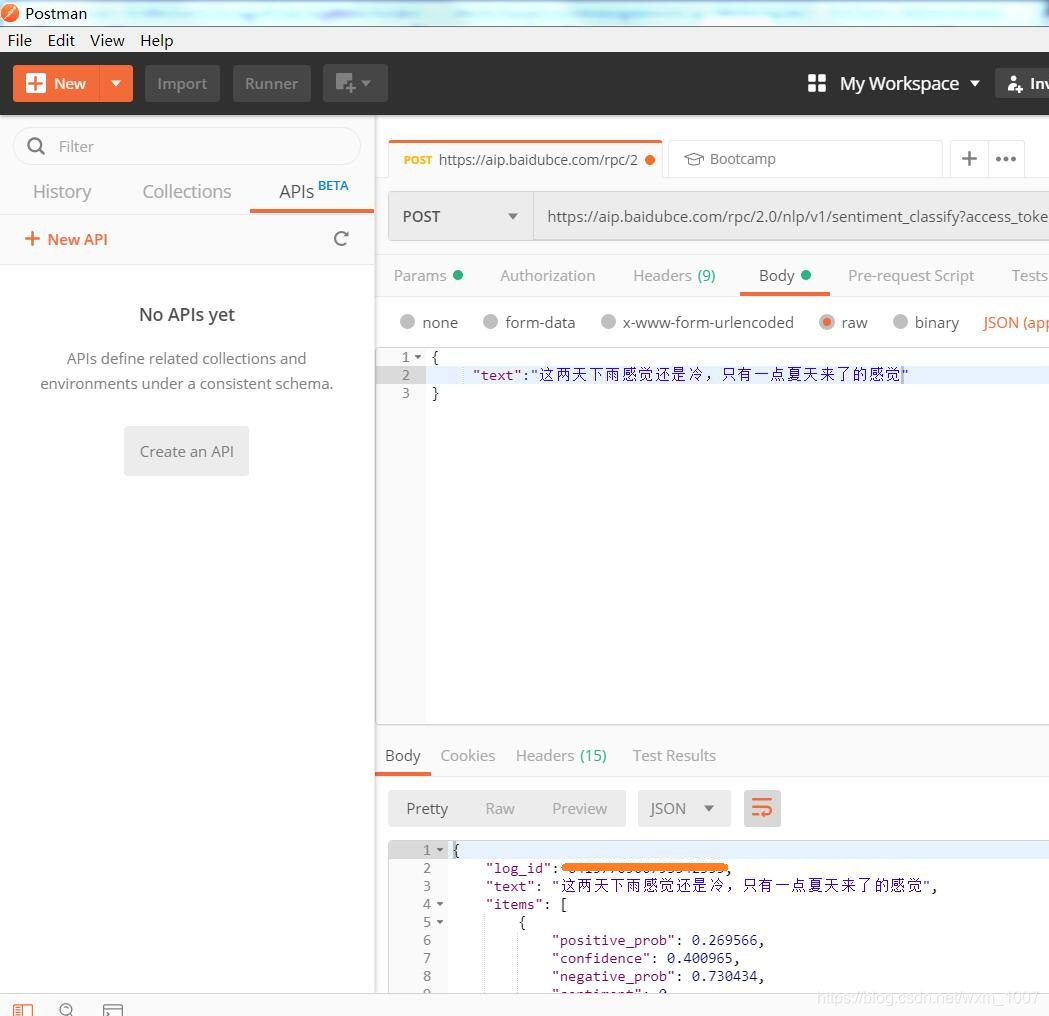
Task: Open the Help menu
Action: (x=157, y=41)
